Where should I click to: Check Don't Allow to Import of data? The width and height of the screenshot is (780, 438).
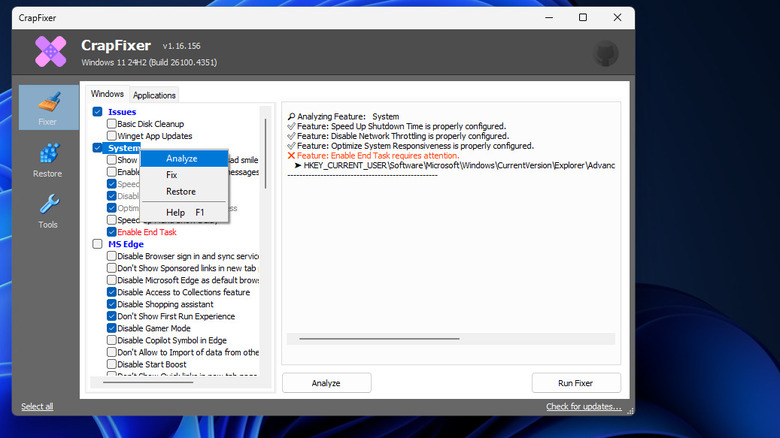pyautogui.click(x=112, y=352)
